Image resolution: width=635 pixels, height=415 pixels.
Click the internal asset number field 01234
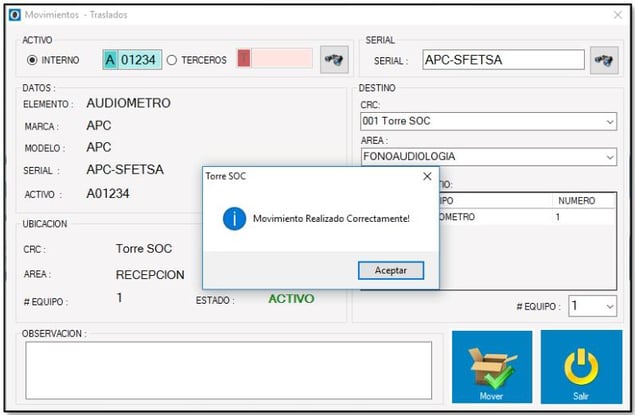tap(138, 60)
